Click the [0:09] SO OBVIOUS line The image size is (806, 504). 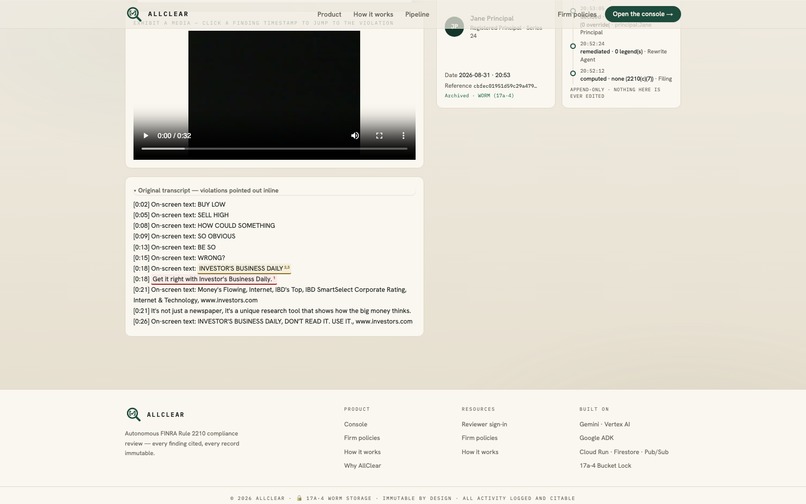click(184, 237)
